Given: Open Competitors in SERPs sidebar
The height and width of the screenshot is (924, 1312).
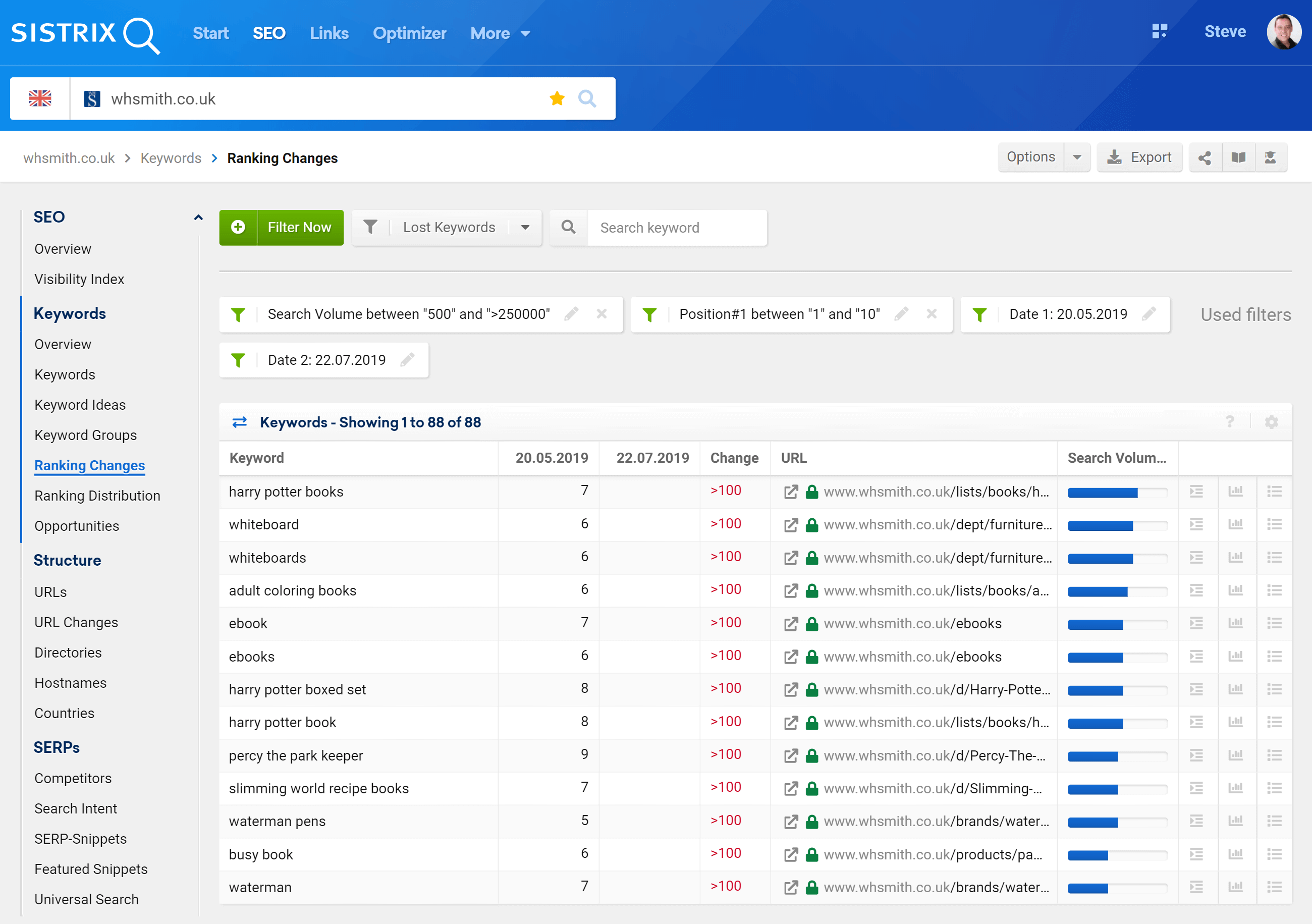Looking at the screenshot, I should [x=73, y=778].
